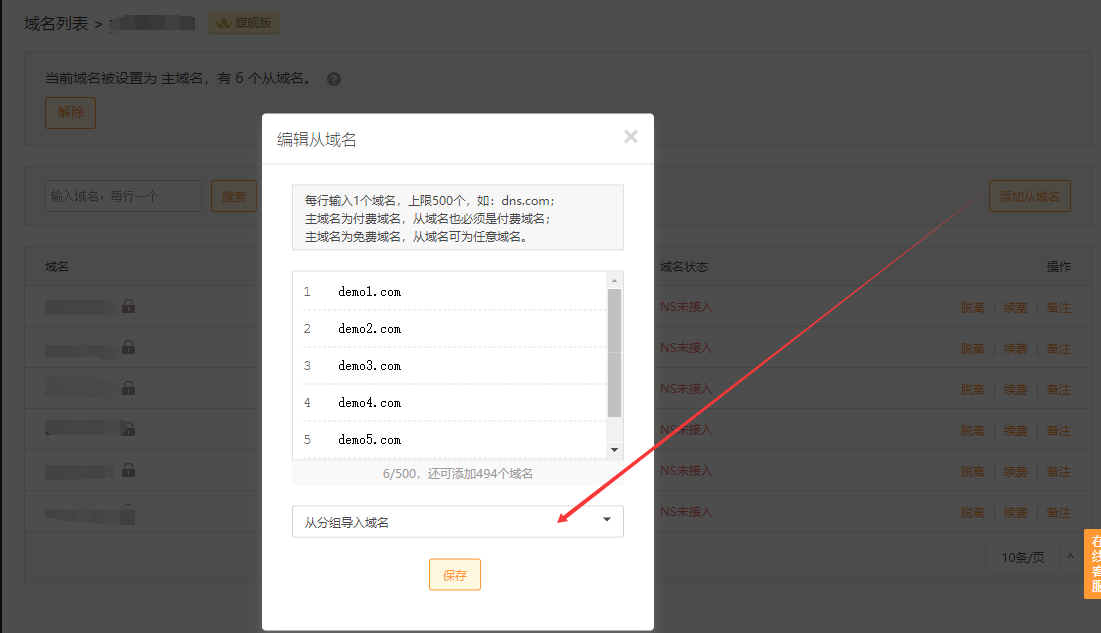Click 续费 link in first row
Screen dimensions: 1101x633
pos(1015,308)
